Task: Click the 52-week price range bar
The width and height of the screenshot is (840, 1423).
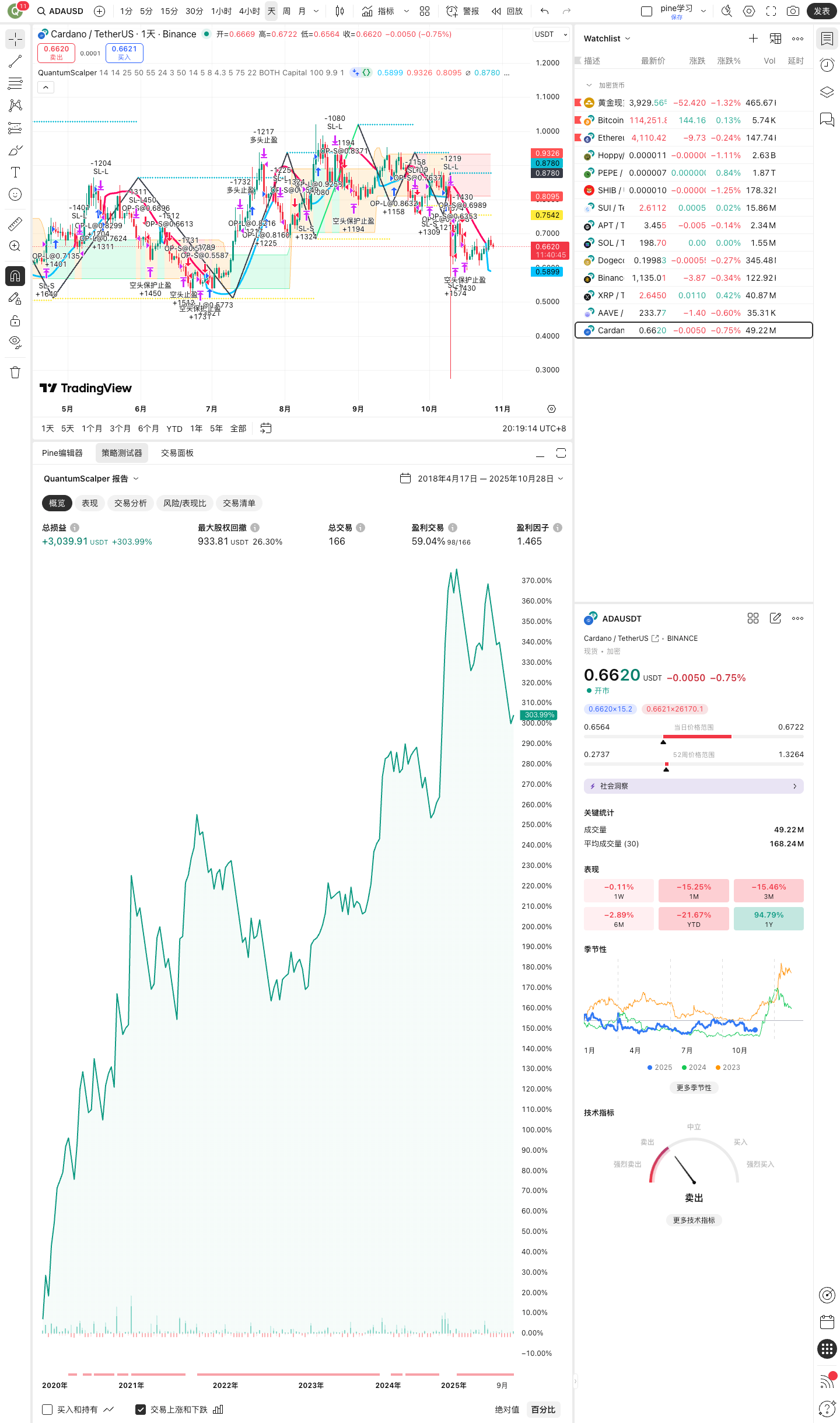Action: point(694,763)
